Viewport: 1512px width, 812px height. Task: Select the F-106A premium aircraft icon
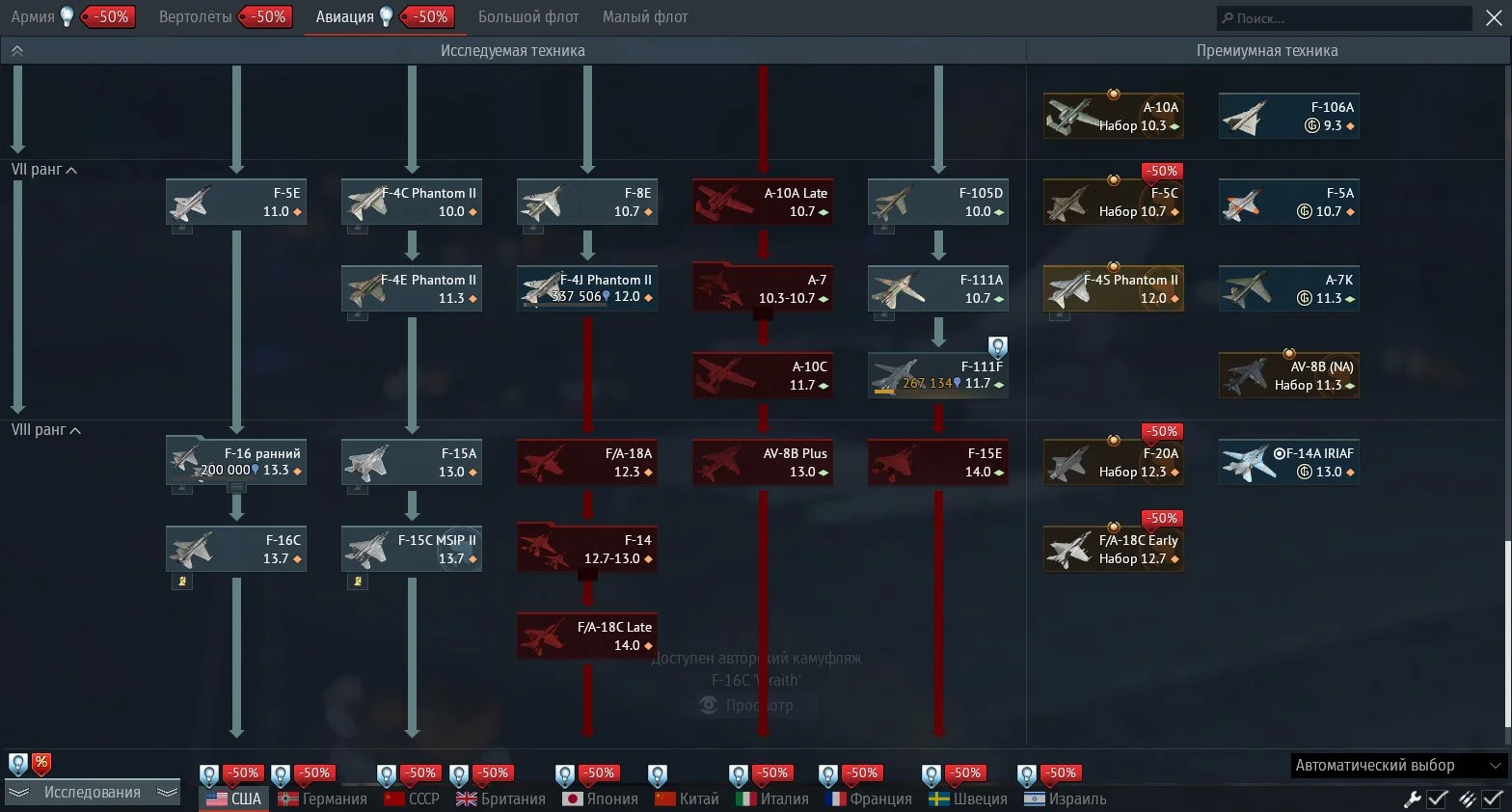point(1244,116)
